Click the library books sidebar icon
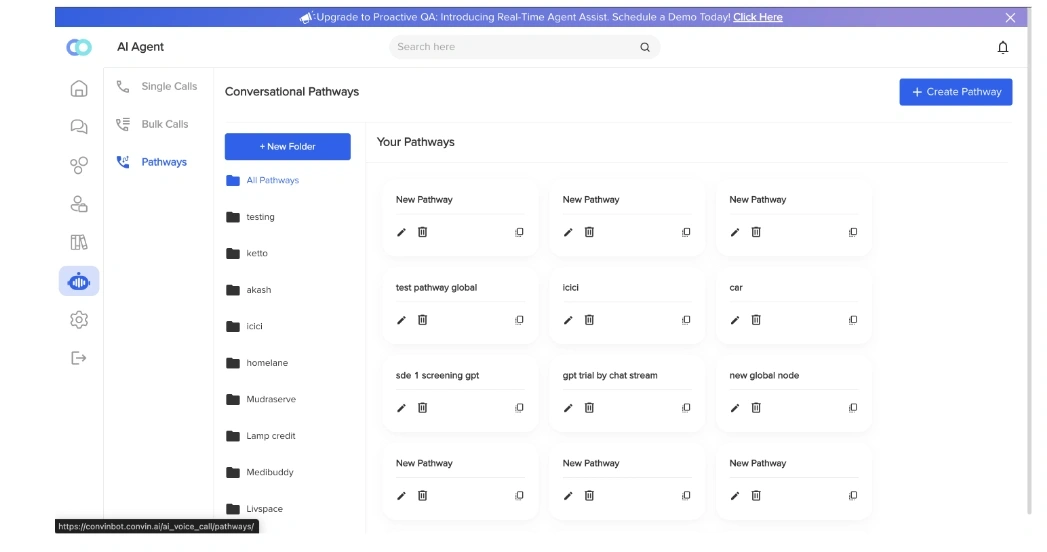 [x=79, y=242]
